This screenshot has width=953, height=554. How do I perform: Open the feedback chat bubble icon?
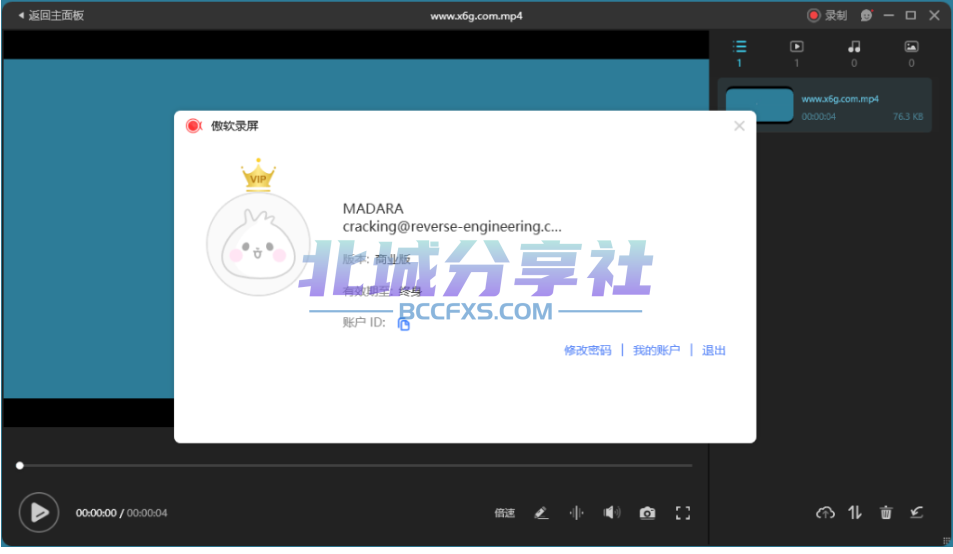point(866,15)
